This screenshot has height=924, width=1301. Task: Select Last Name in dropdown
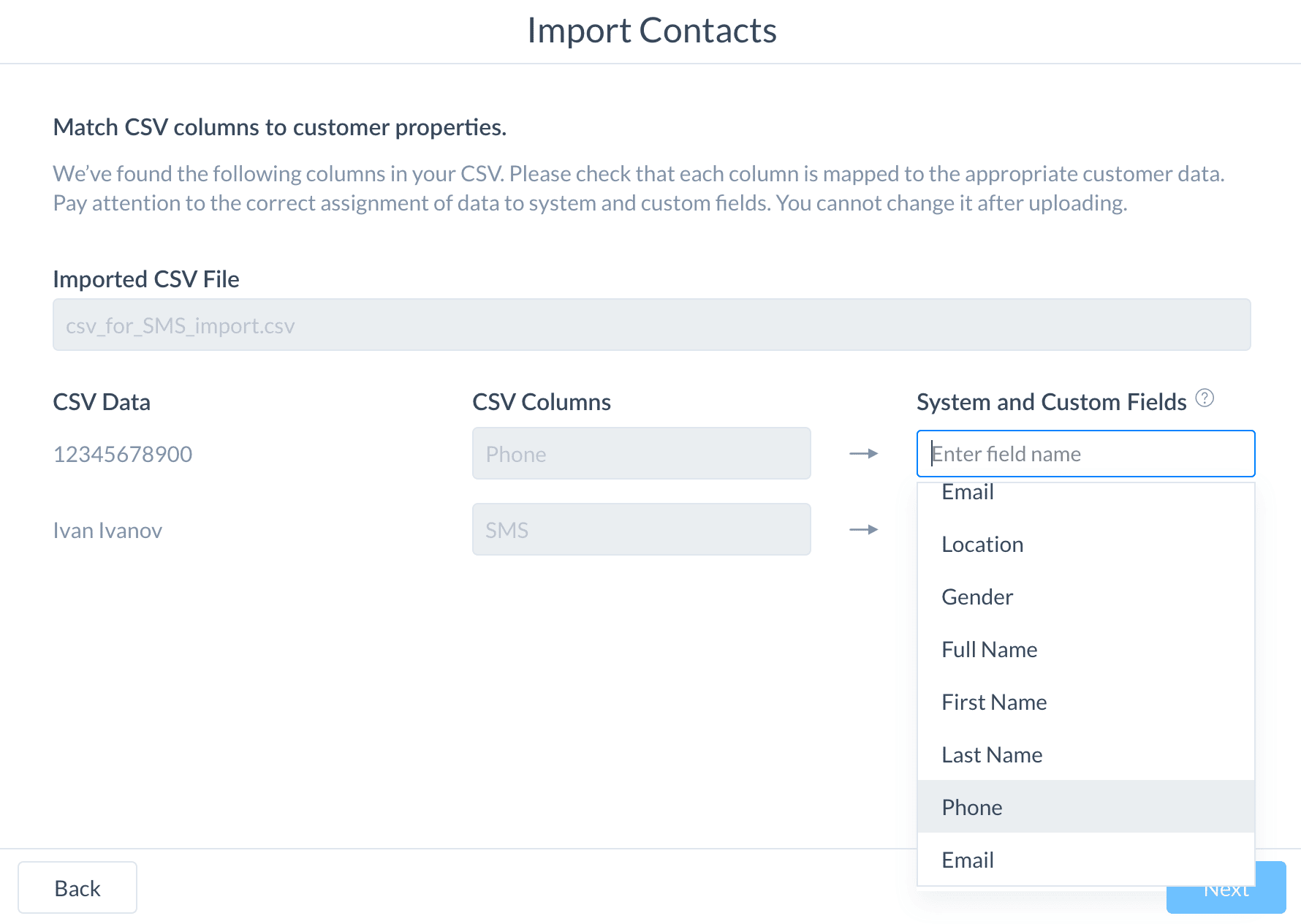pyautogui.click(x=1086, y=754)
